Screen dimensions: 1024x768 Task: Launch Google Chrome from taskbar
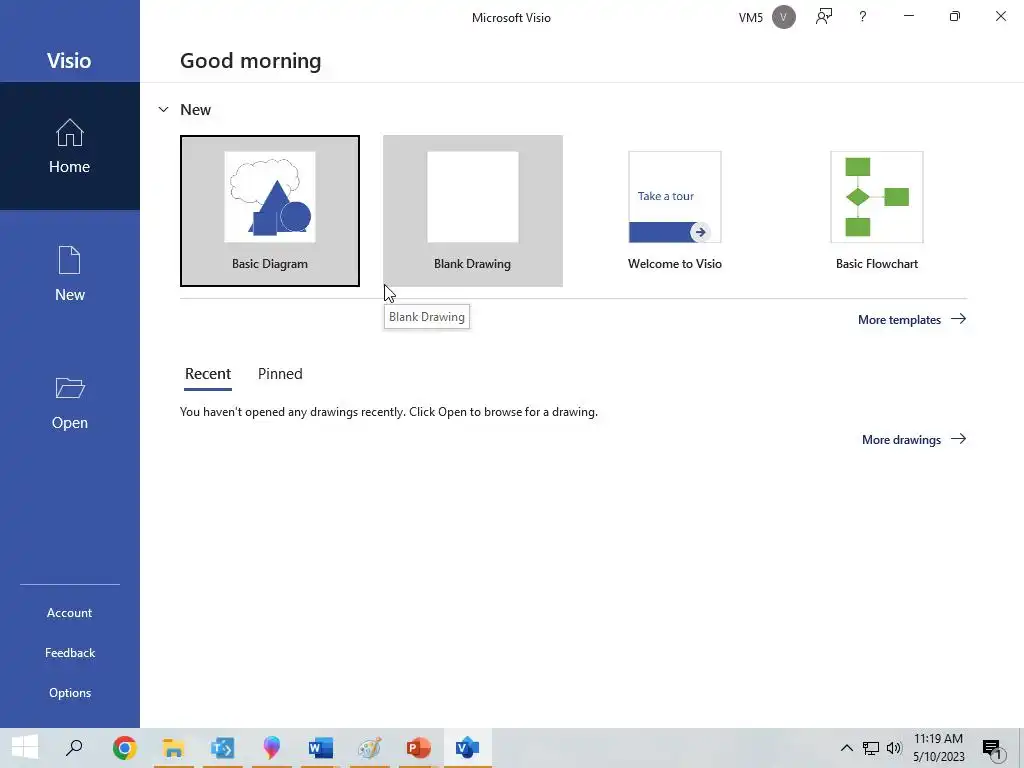(x=124, y=748)
